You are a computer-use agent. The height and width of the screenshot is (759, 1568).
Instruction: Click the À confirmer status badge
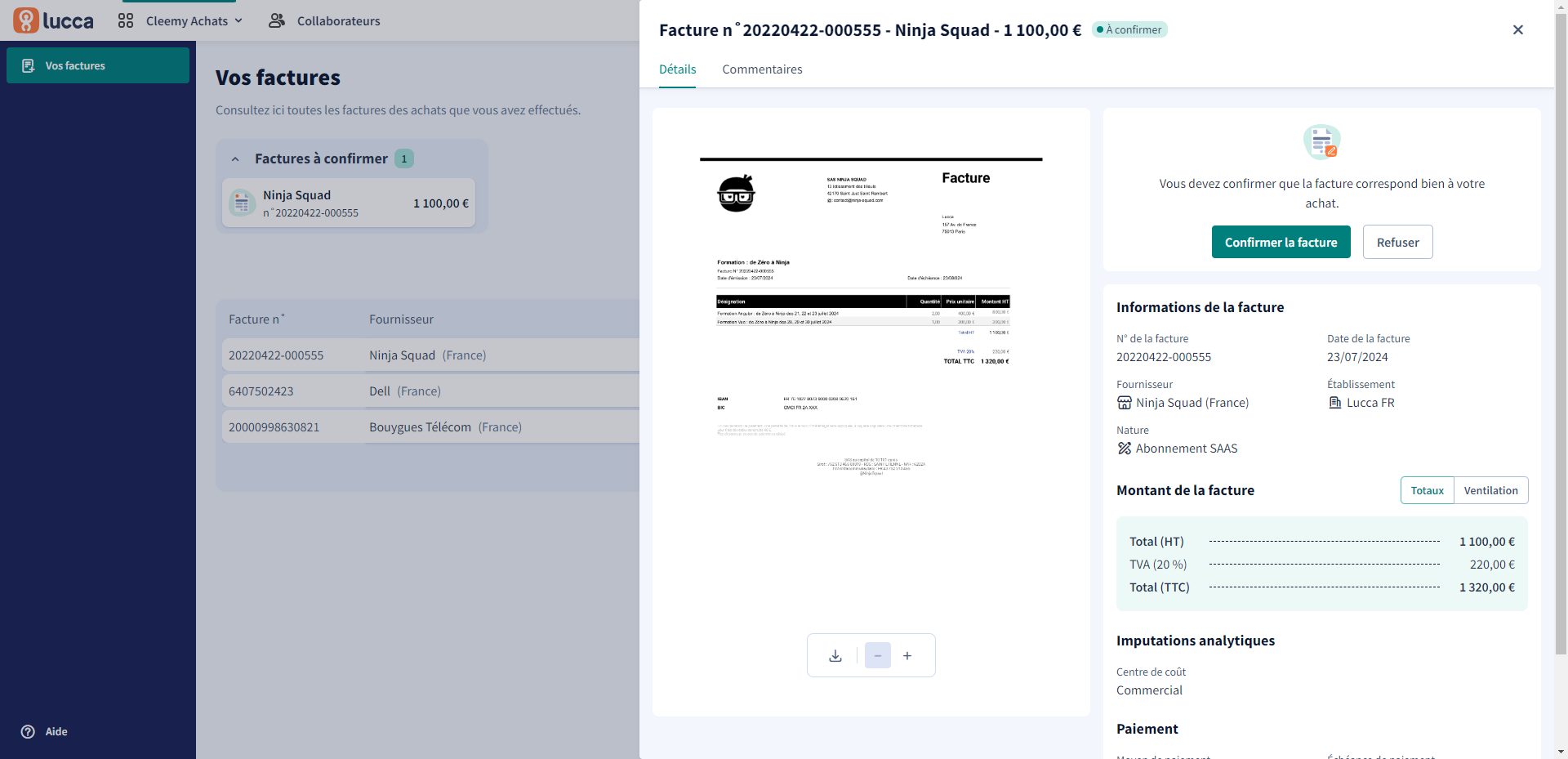1129,29
